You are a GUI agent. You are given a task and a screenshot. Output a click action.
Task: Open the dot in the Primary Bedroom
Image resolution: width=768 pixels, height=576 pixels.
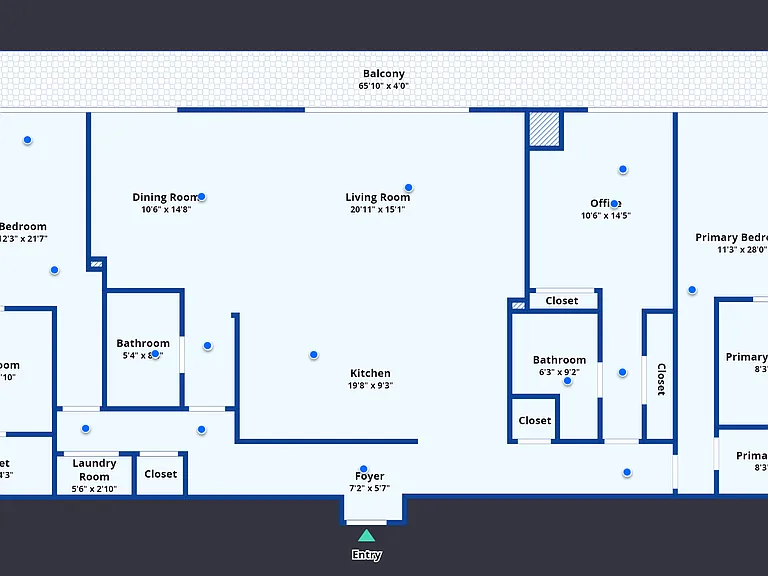692,290
